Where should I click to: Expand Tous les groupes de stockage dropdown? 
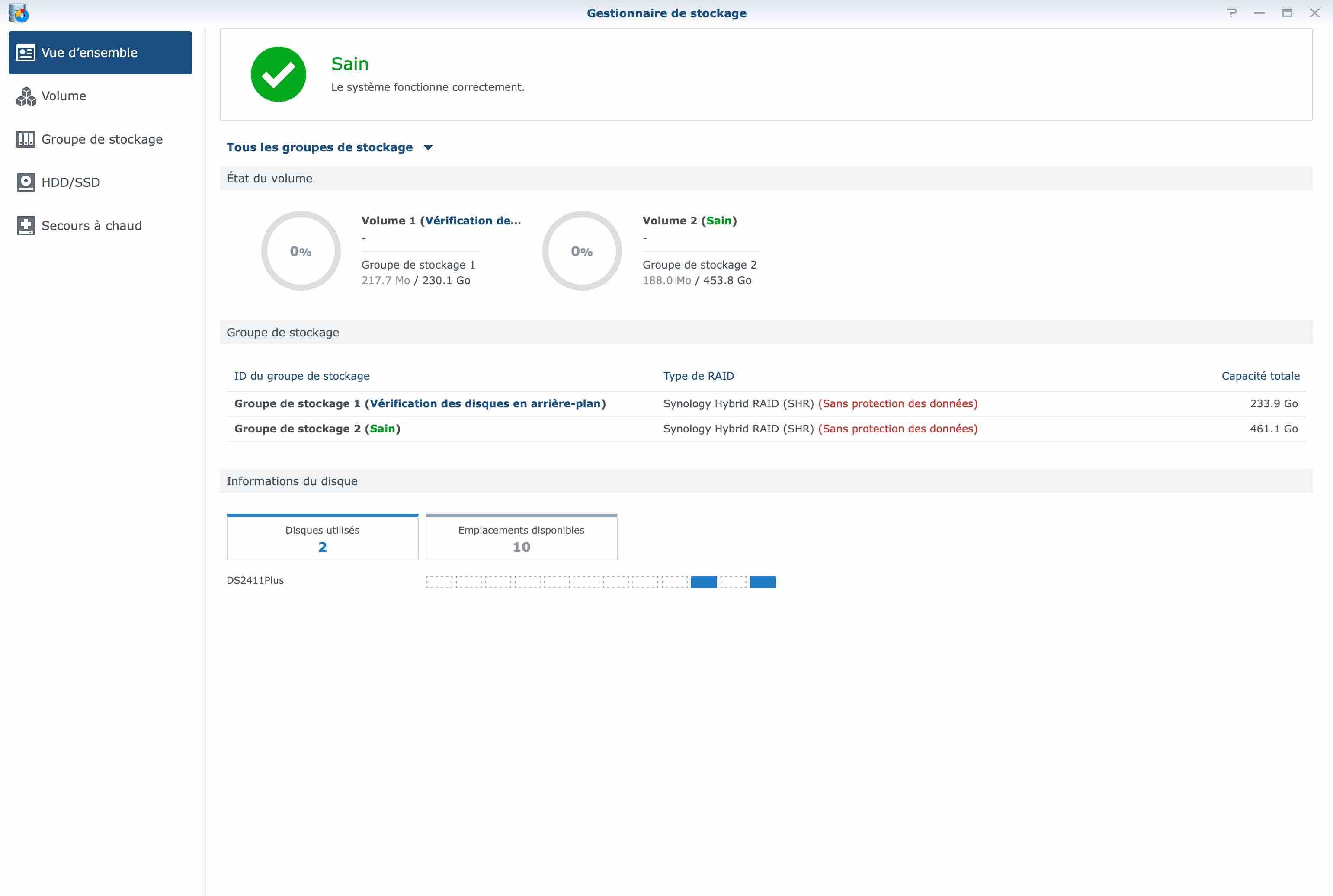coord(330,147)
